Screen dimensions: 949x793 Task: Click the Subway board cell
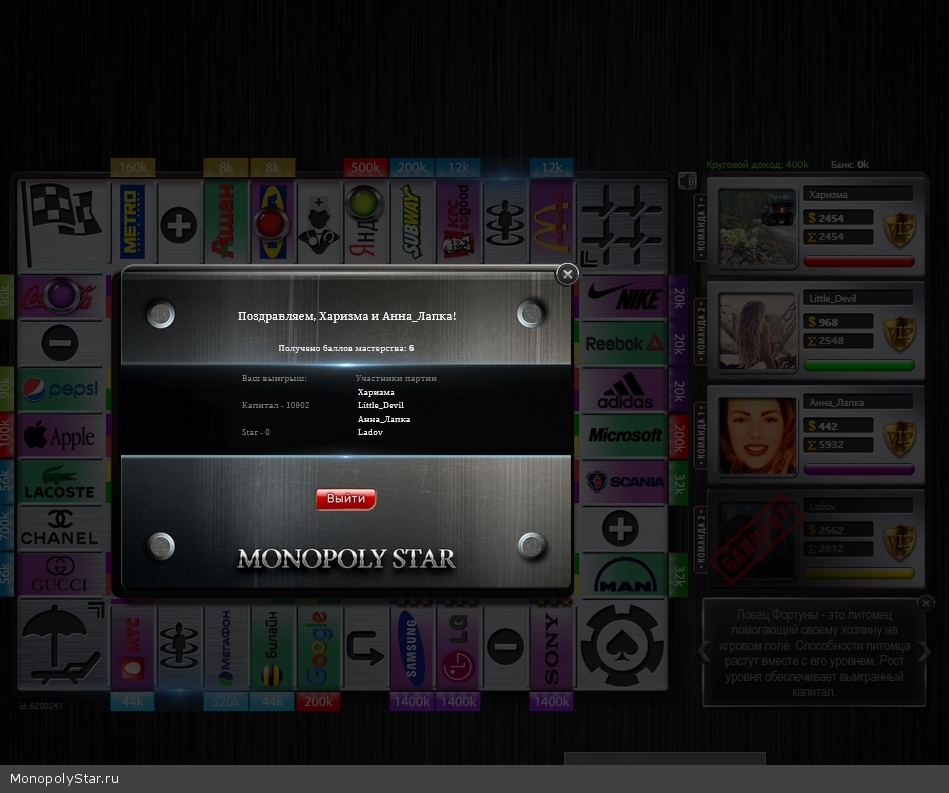click(411, 222)
